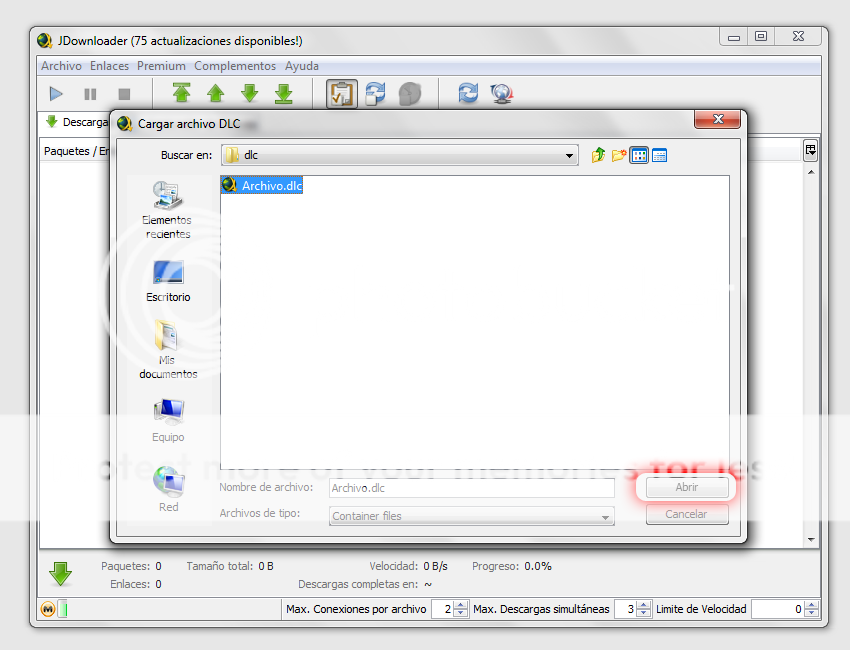
Task: Click the large green download arrow icon
Action: [x=60, y=574]
